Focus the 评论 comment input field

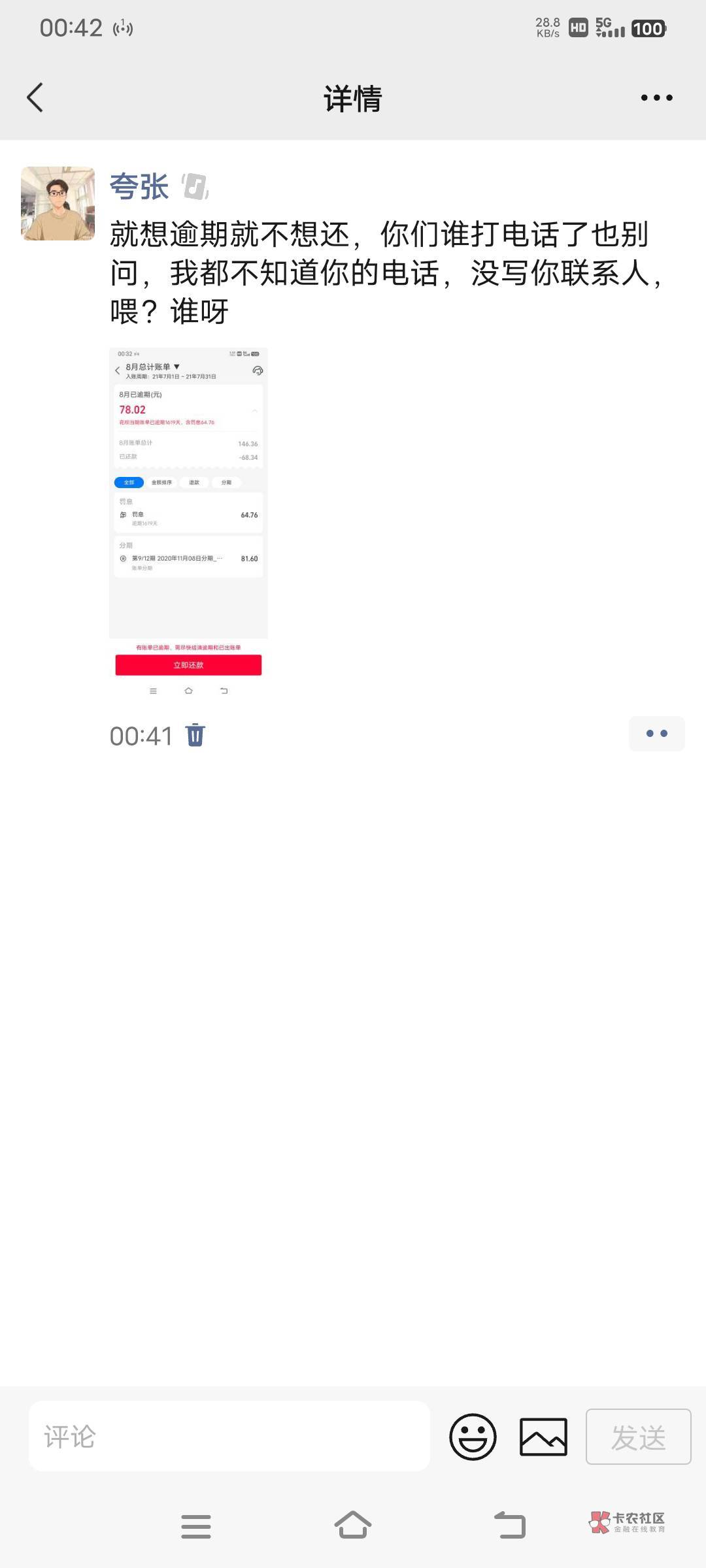[229, 1436]
